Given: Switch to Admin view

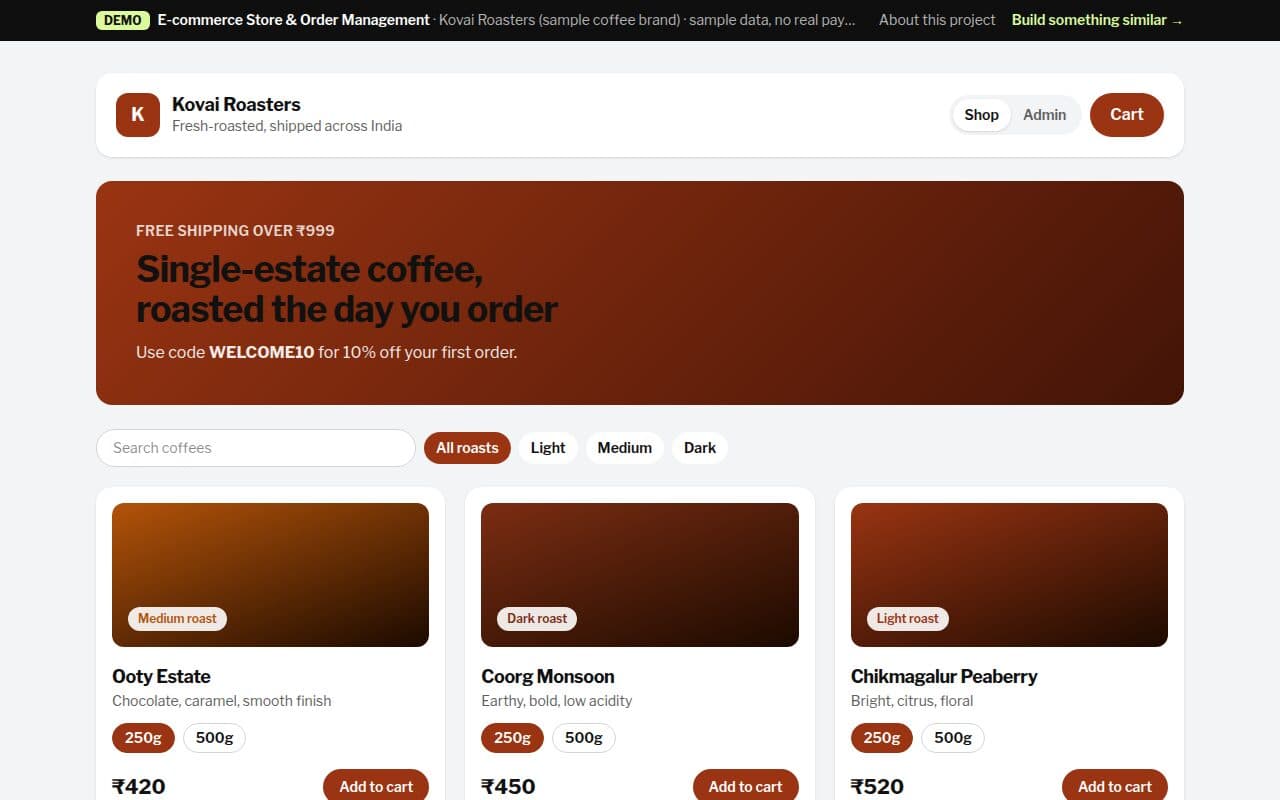Looking at the screenshot, I should coord(1044,115).
